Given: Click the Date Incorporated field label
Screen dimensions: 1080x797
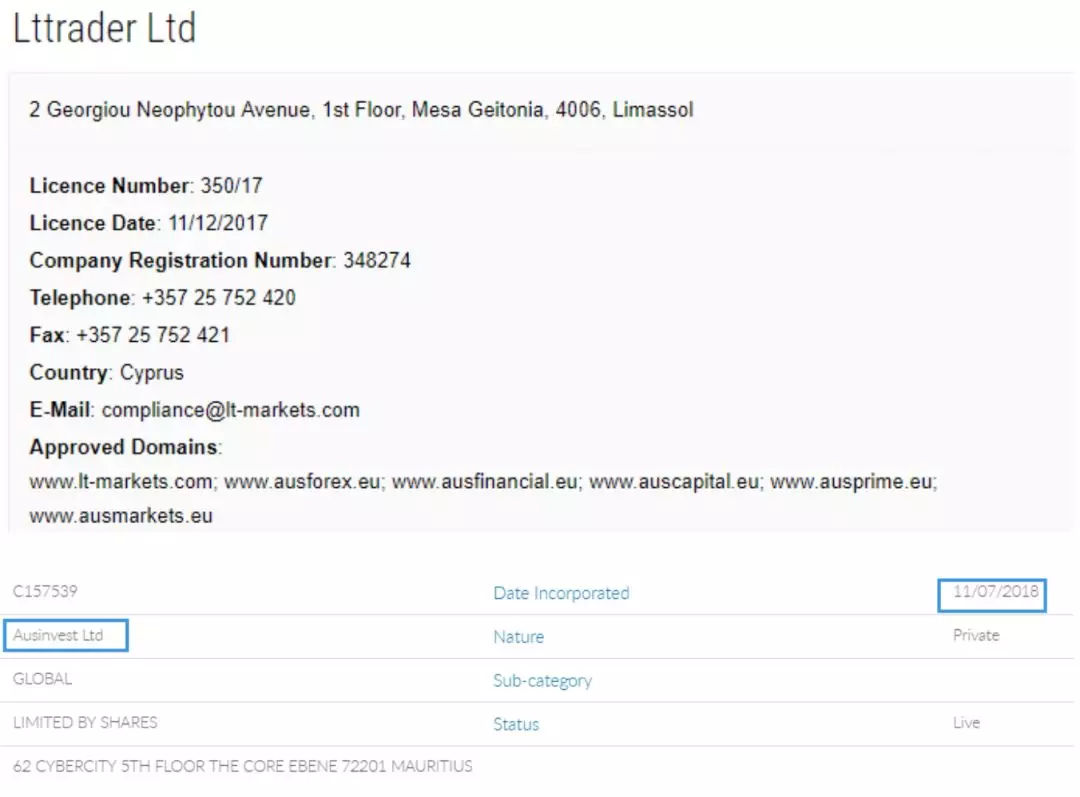Looking at the screenshot, I should (561, 593).
